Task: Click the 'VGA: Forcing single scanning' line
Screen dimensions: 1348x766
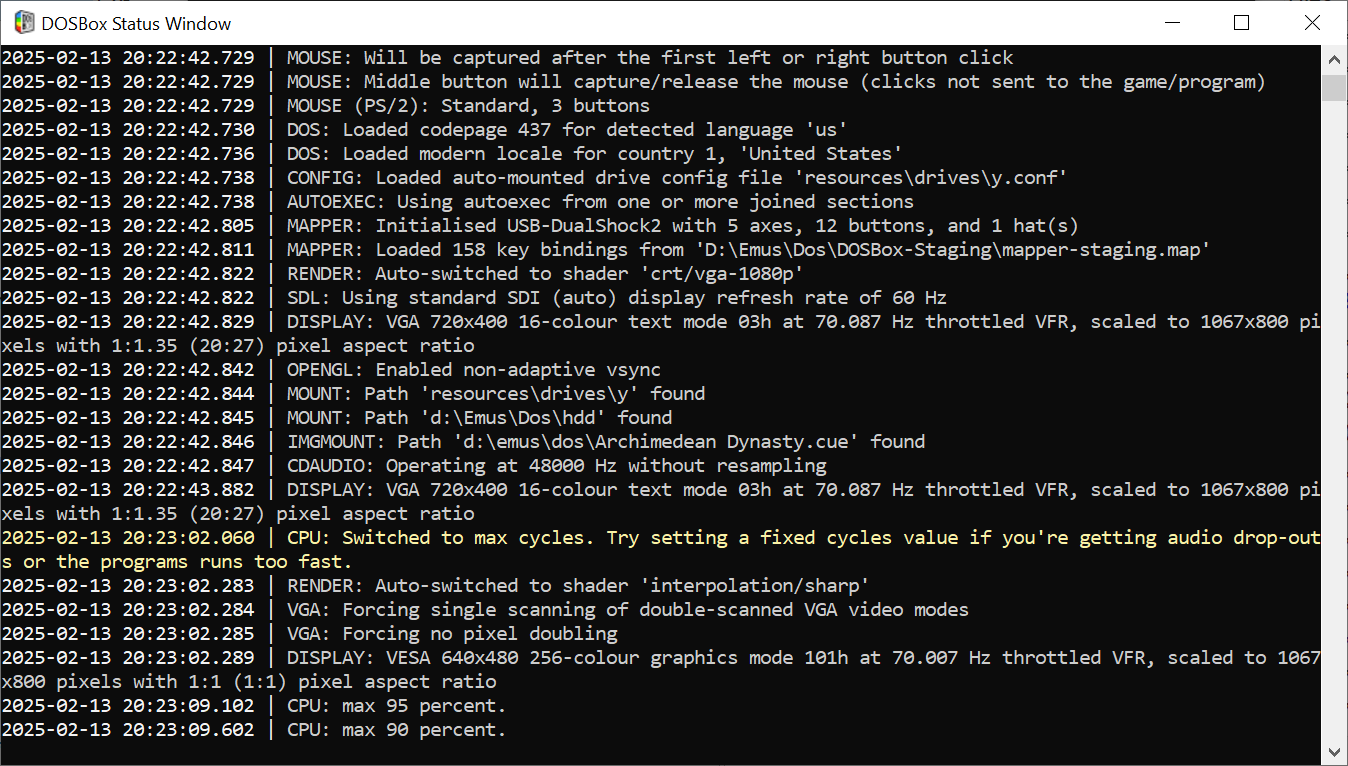Action: 485,609
